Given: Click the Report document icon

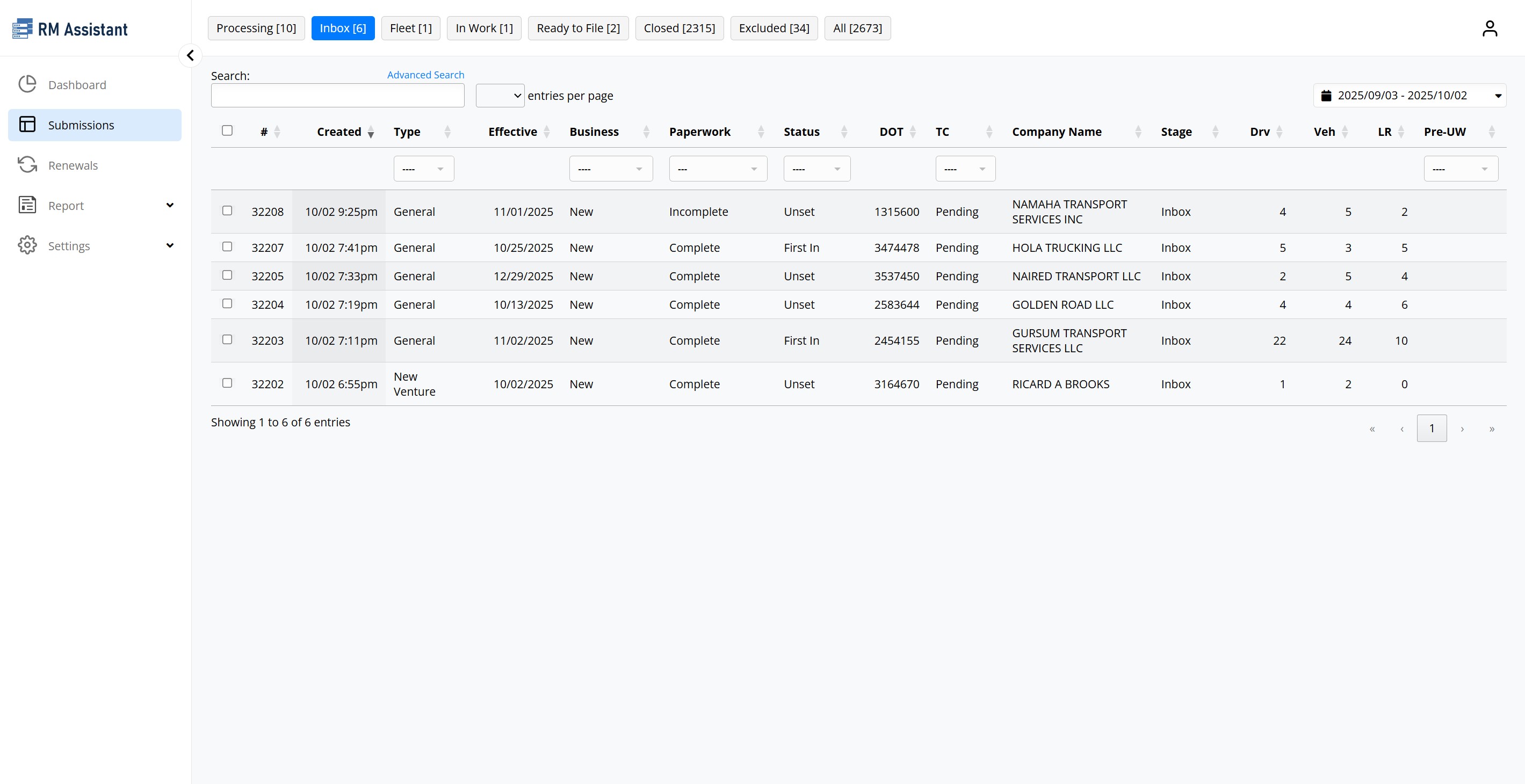Looking at the screenshot, I should point(27,205).
